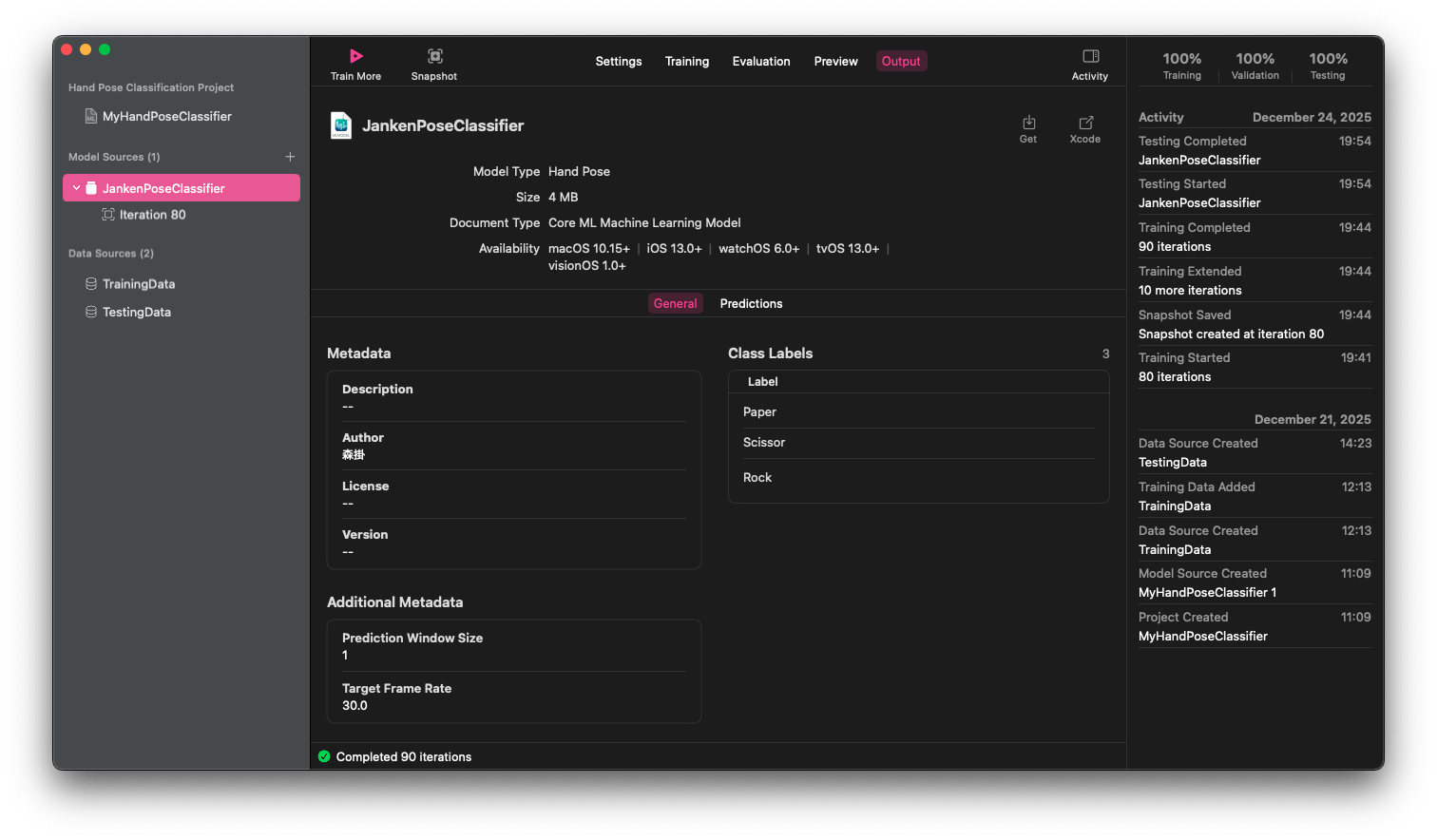Click the Version metadata field

[x=514, y=543]
